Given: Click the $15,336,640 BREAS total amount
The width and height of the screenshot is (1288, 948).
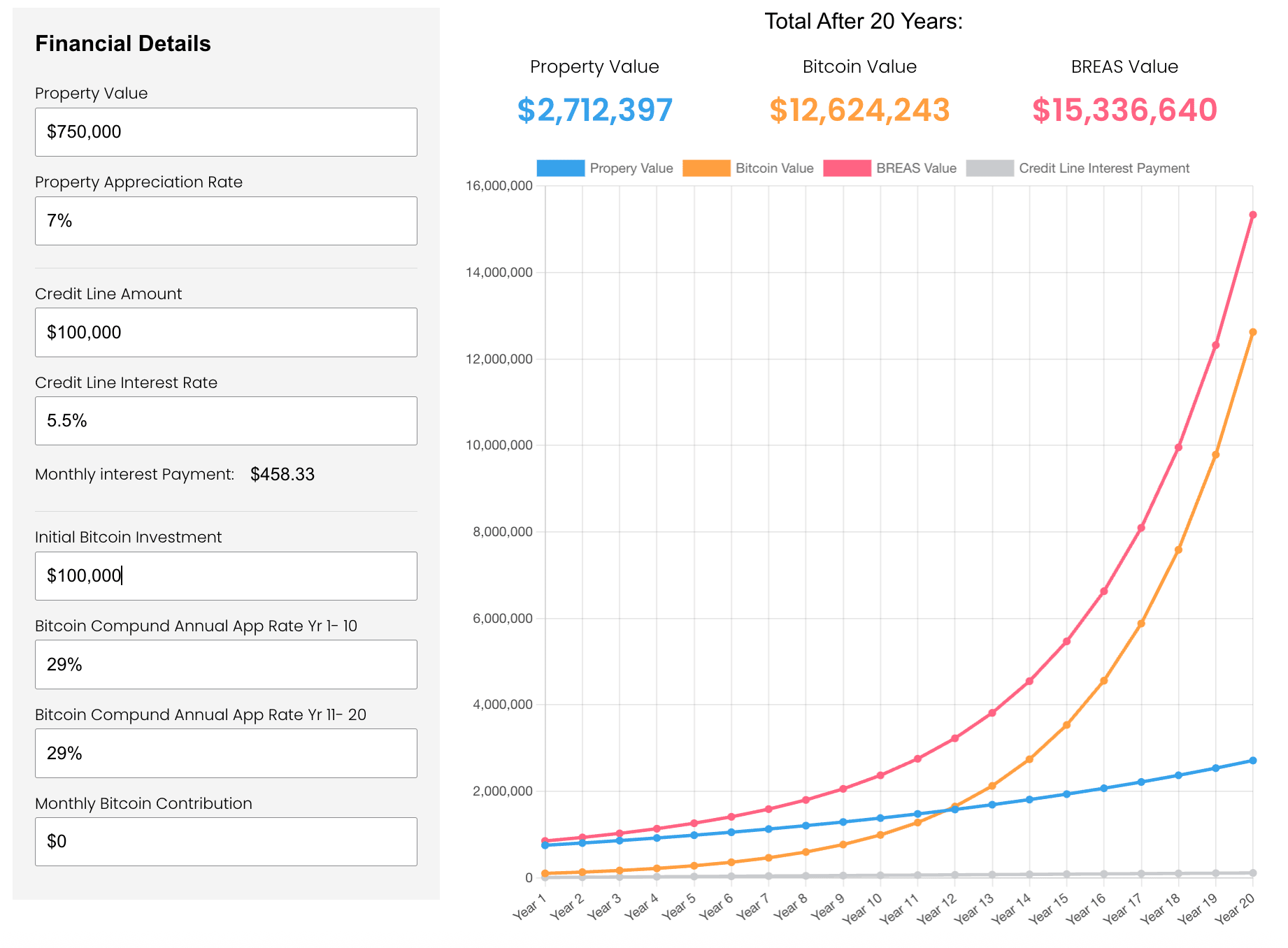Looking at the screenshot, I should coord(1124,110).
